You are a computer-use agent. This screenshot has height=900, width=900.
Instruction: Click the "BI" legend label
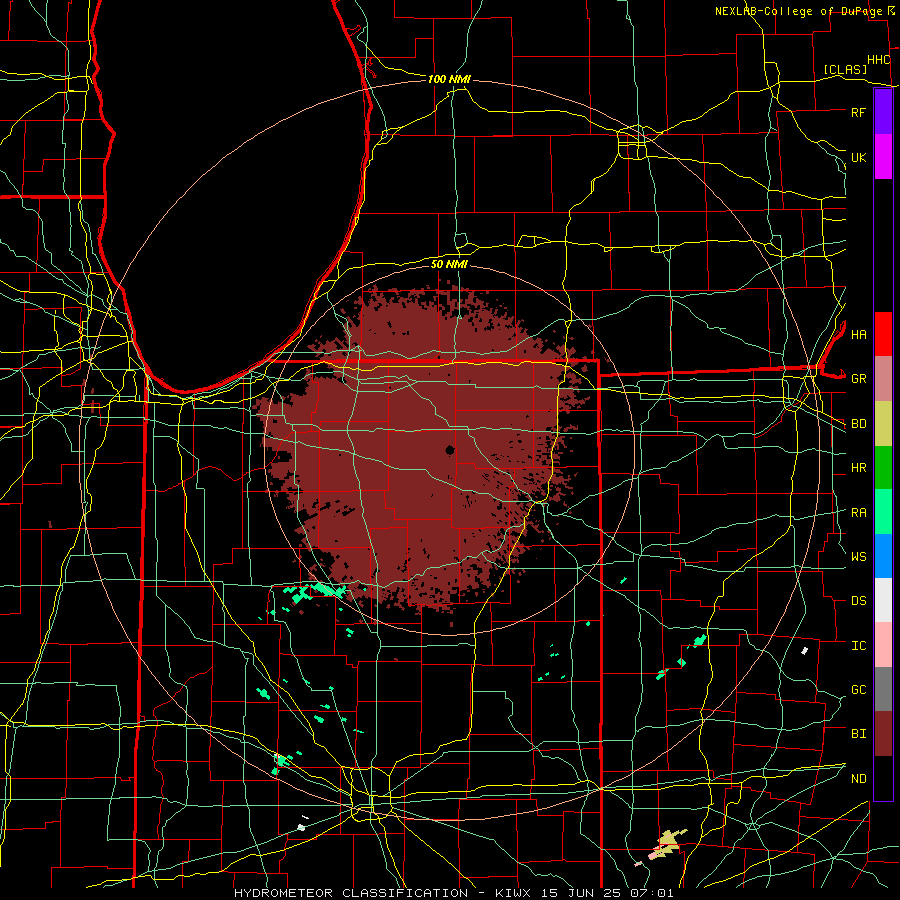pos(858,734)
